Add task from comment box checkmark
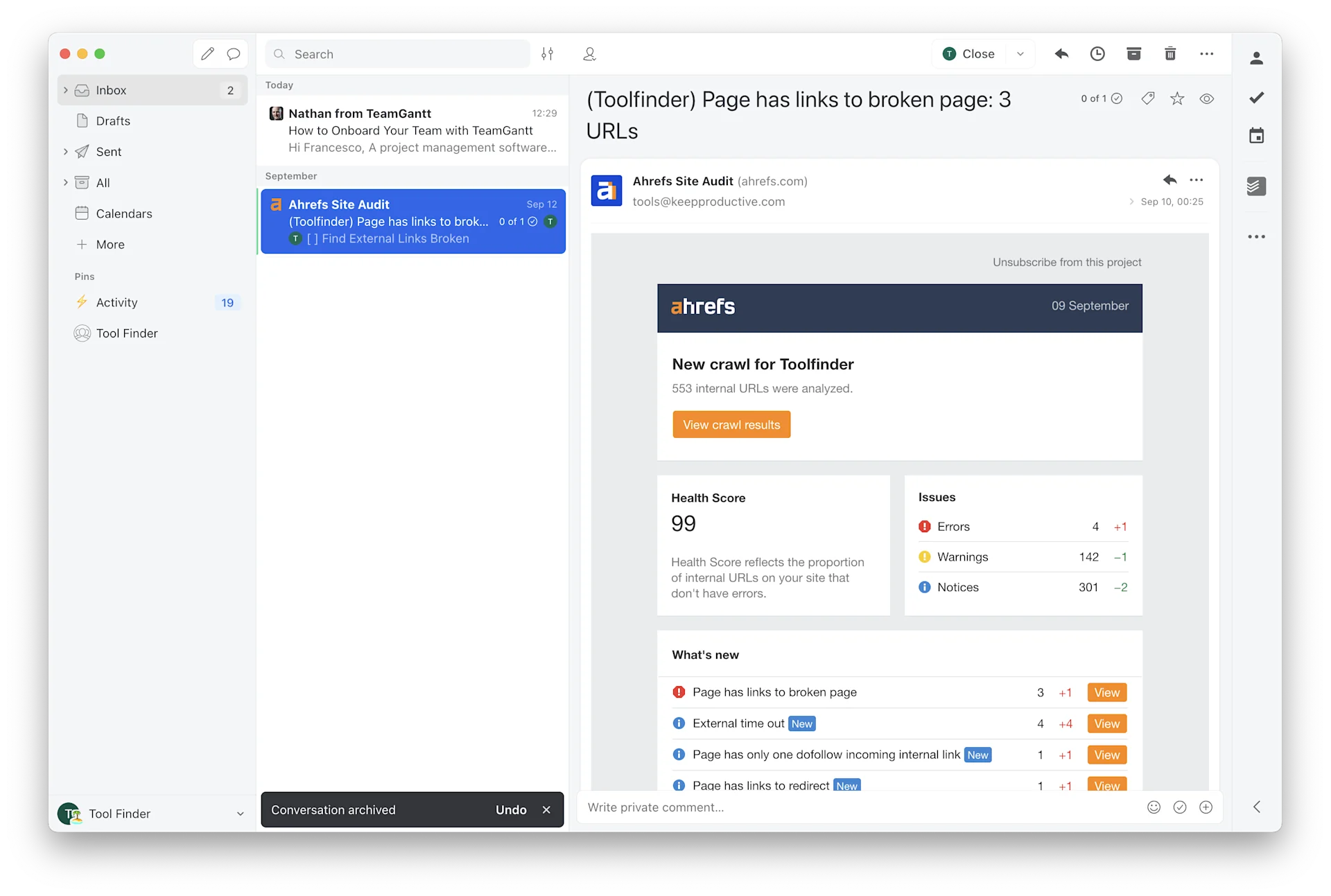This screenshot has height=896, width=1331. click(1180, 807)
